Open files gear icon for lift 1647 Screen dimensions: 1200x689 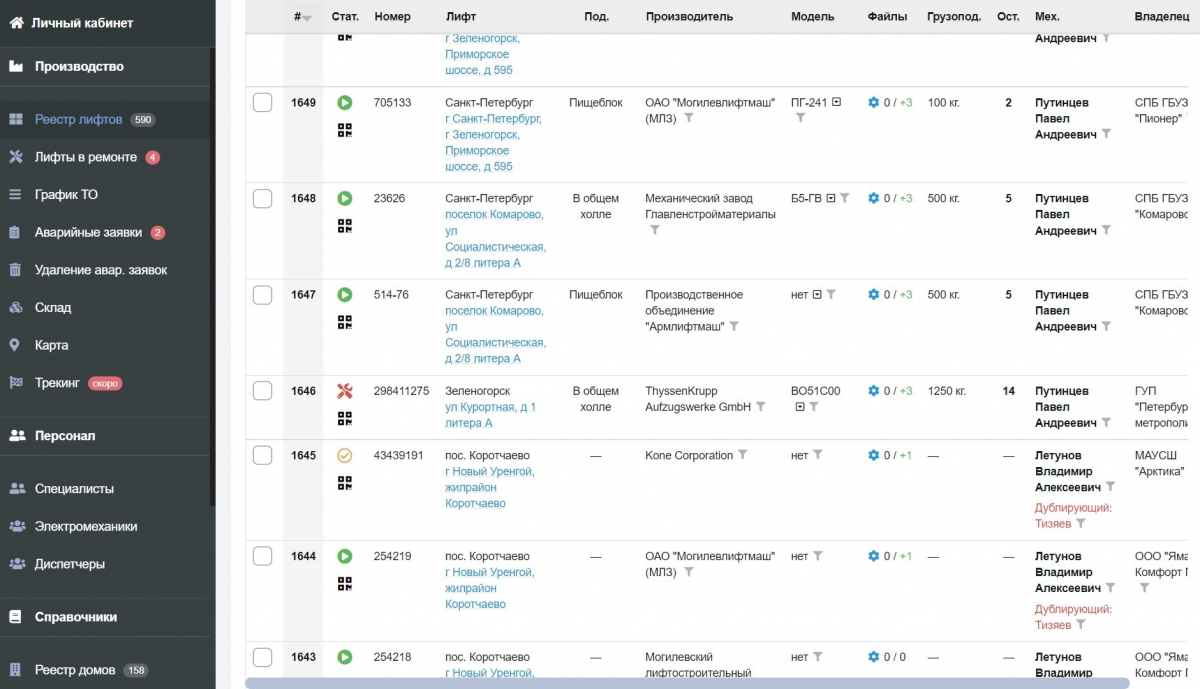pos(873,295)
